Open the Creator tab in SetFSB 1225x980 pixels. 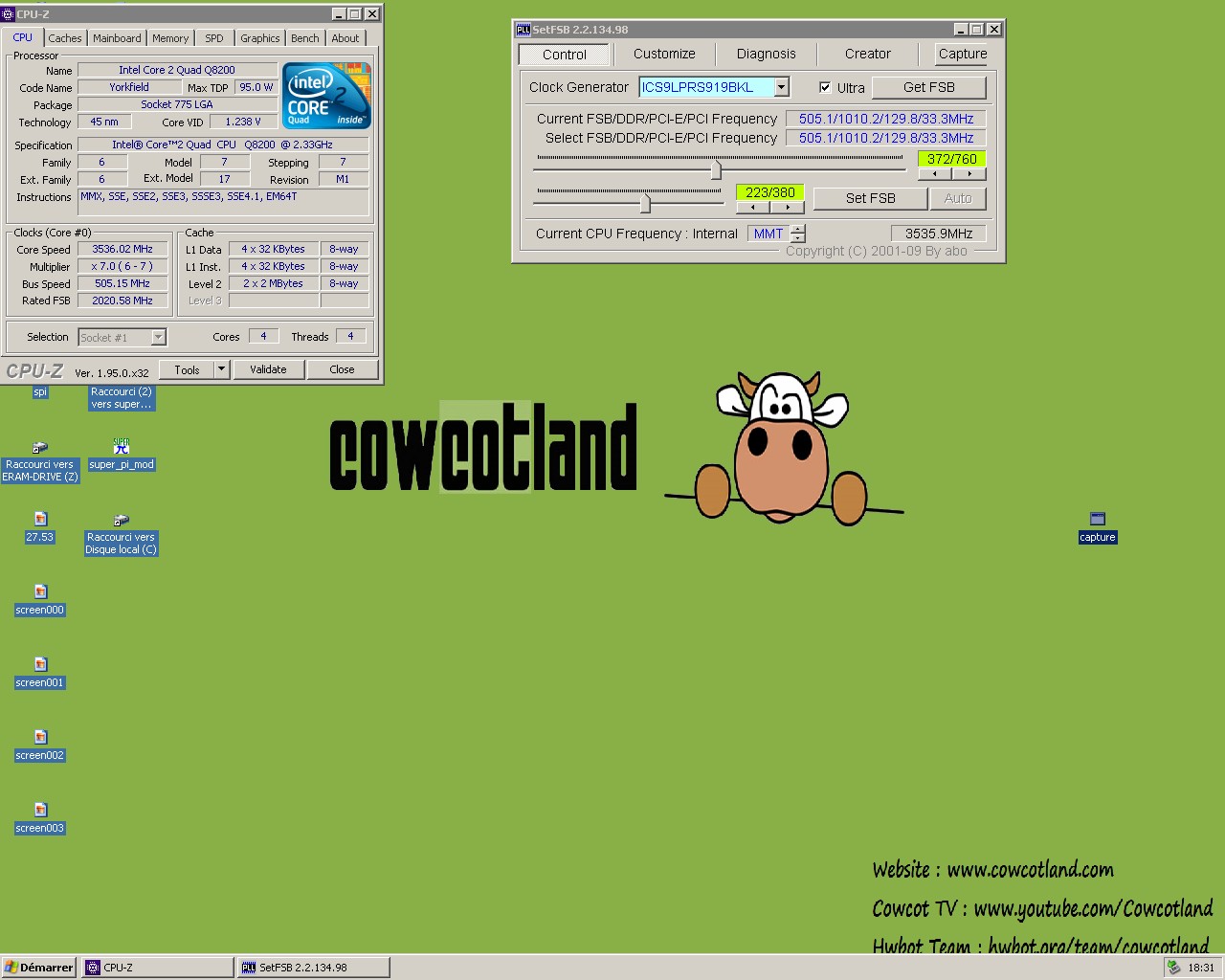click(867, 55)
